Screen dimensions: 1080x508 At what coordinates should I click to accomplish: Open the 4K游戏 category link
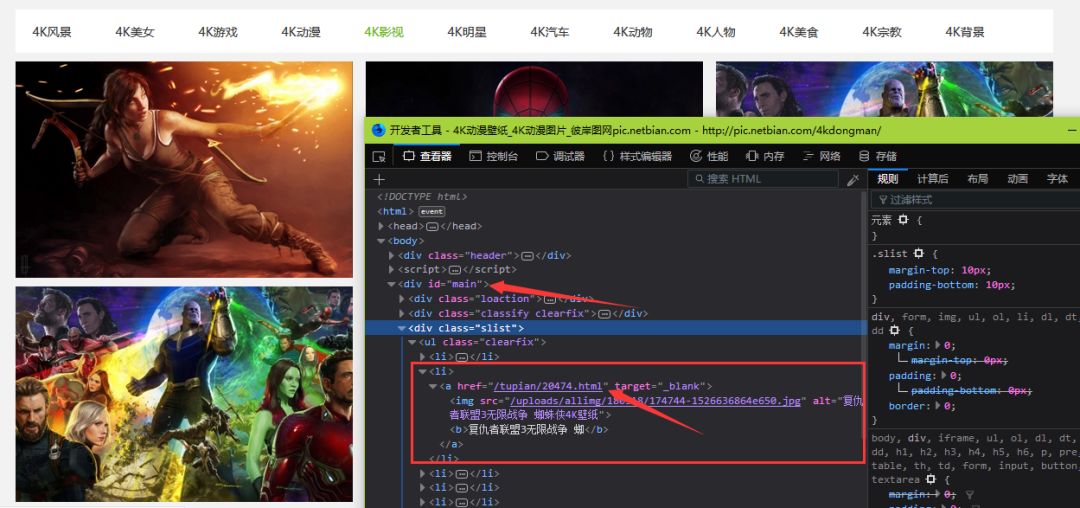click(x=218, y=32)
